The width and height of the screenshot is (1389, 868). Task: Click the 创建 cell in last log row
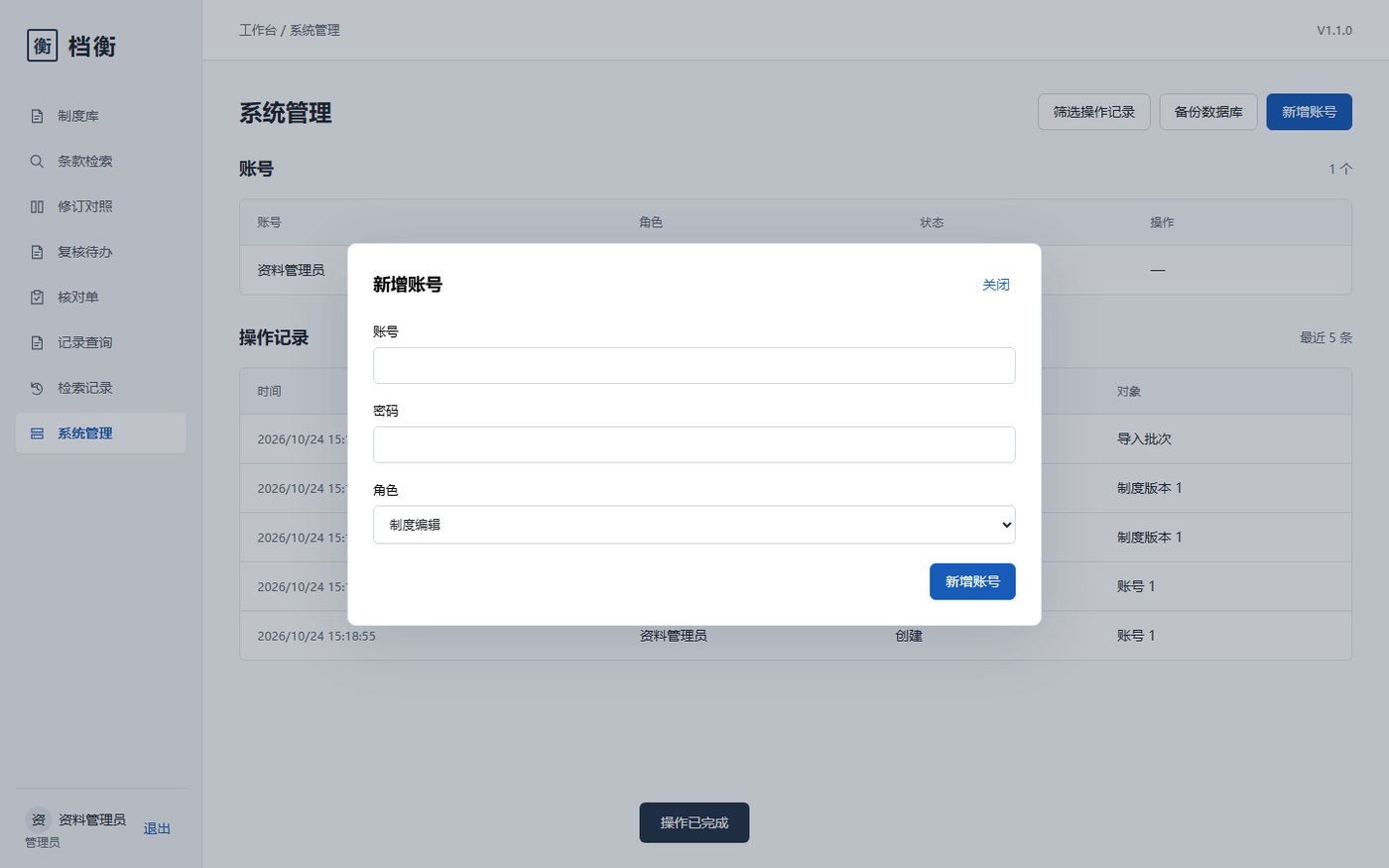pyautogui.click(x=909, y=636)
